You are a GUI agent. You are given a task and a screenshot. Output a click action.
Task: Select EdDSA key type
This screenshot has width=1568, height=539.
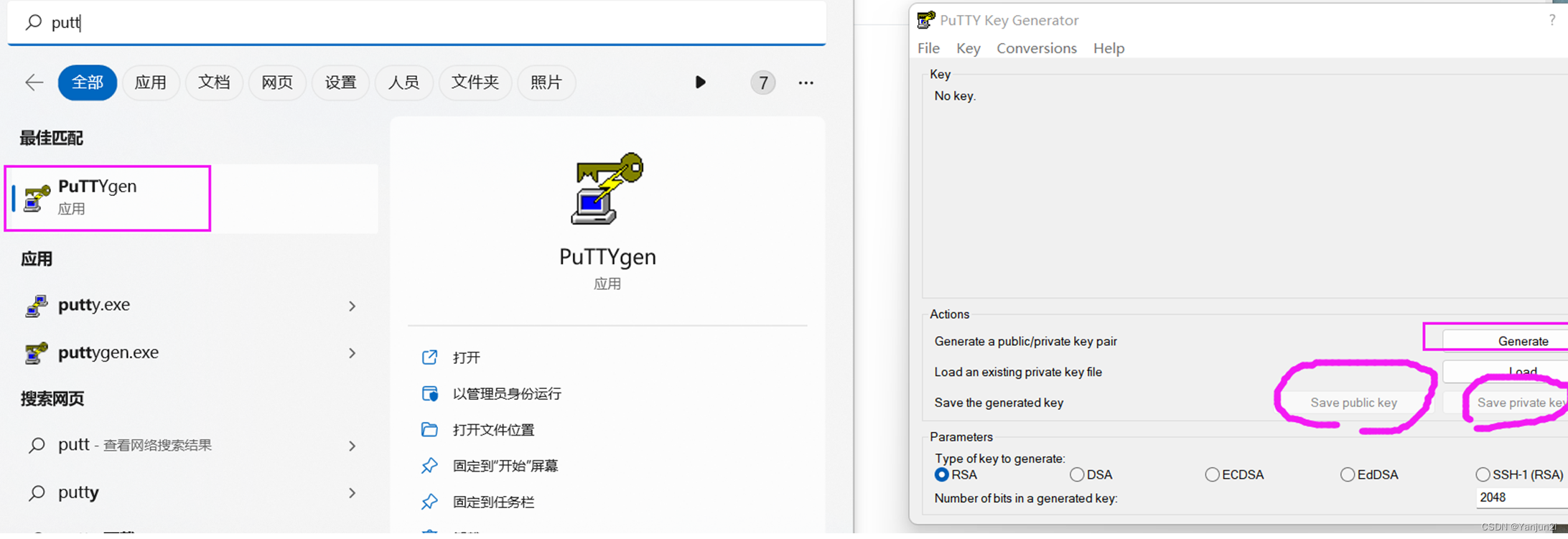tap(1347, 475)
